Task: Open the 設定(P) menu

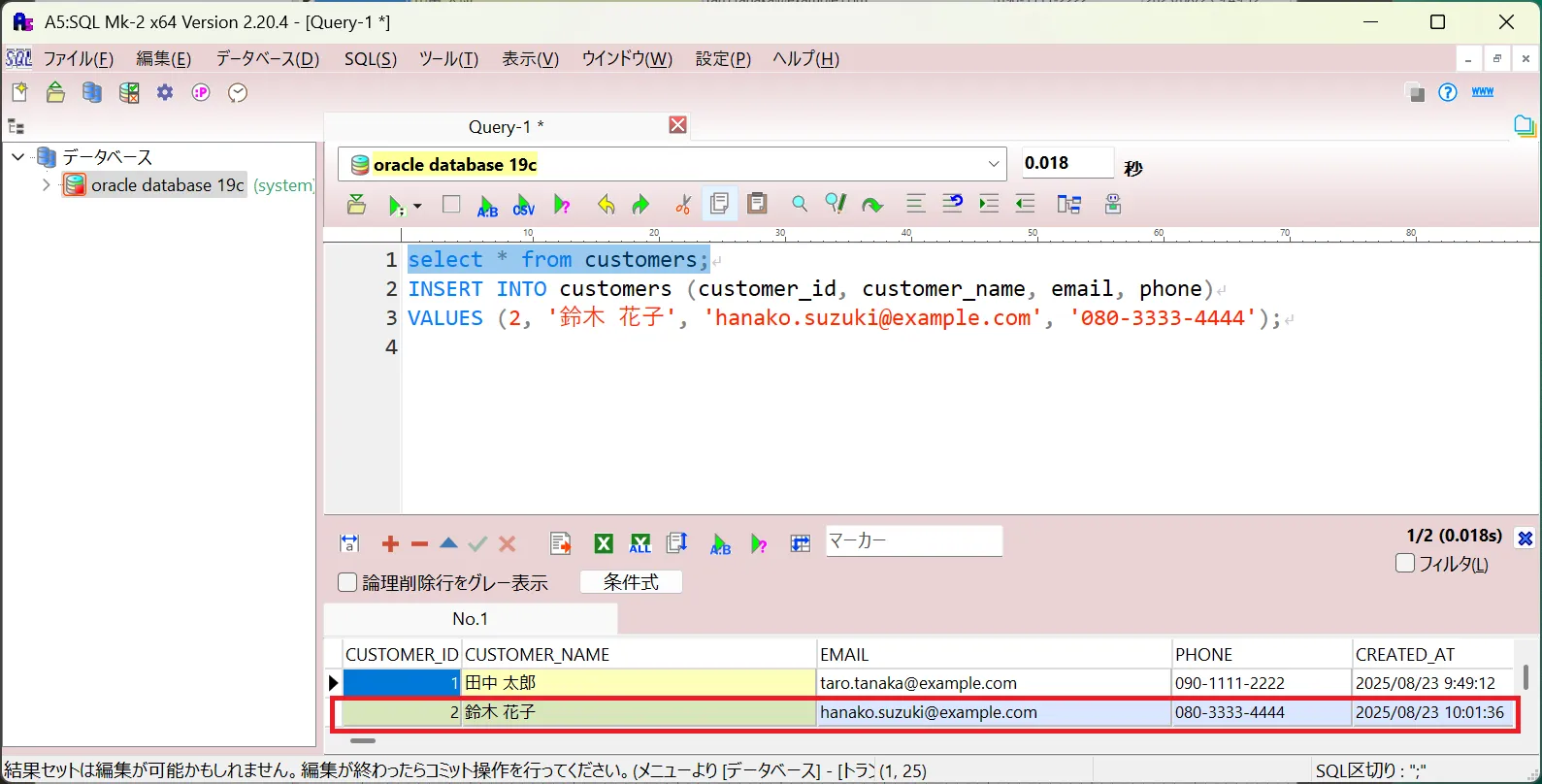Action: click(723, 58)
